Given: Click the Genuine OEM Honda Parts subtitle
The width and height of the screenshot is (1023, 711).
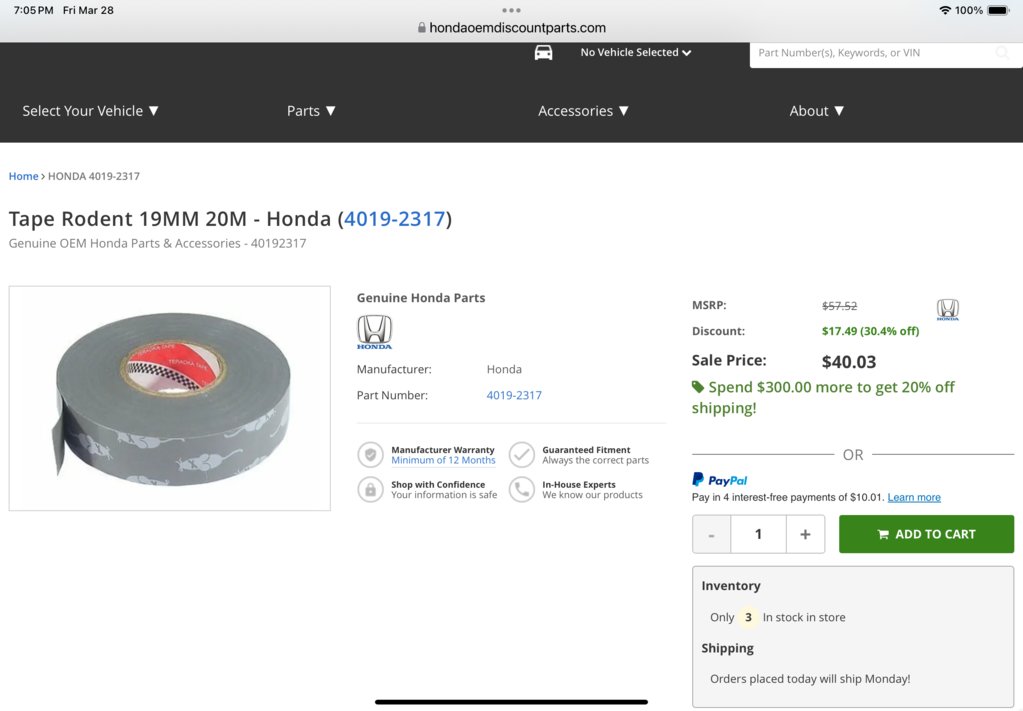Looking at the screenshot, I should point(157,243).
